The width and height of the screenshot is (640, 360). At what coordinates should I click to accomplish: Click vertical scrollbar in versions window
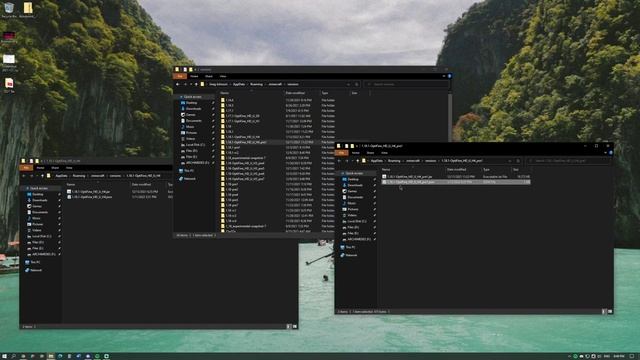[450, 118]
